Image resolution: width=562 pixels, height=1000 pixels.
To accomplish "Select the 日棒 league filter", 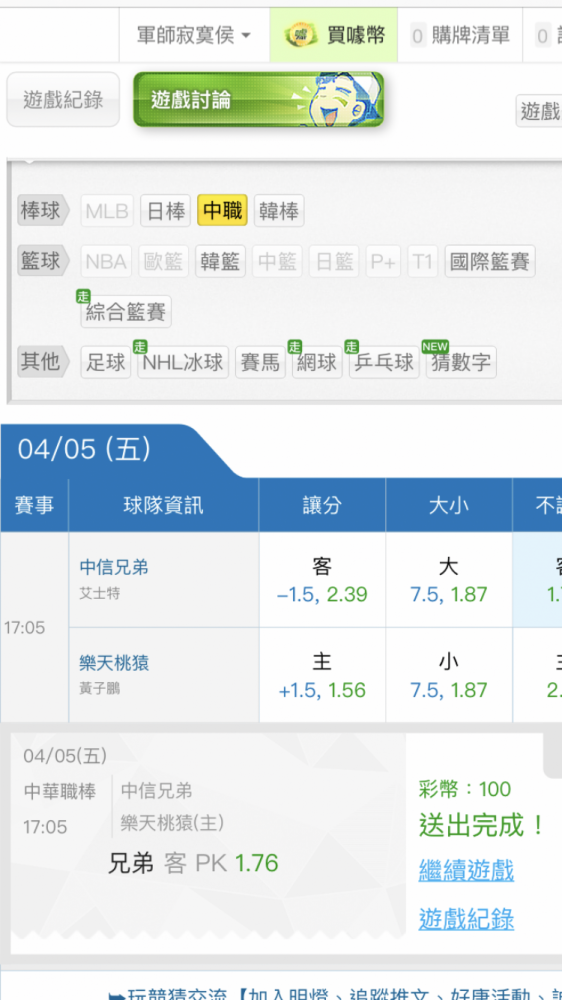I will click(166, 210).
